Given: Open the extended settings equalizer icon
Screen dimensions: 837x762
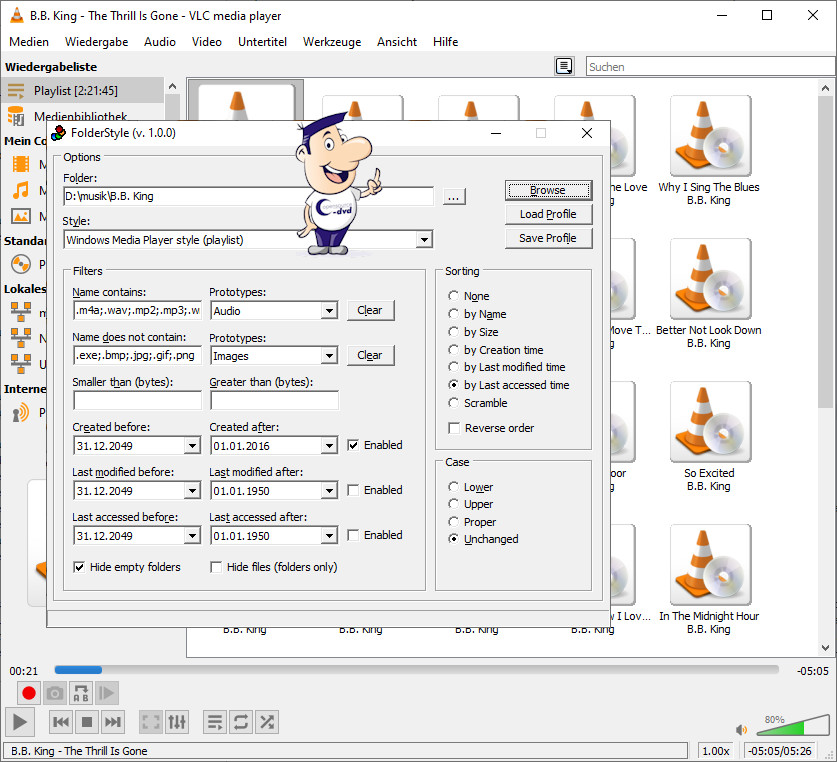Looking at the screenshot, I should pos(176,721).
